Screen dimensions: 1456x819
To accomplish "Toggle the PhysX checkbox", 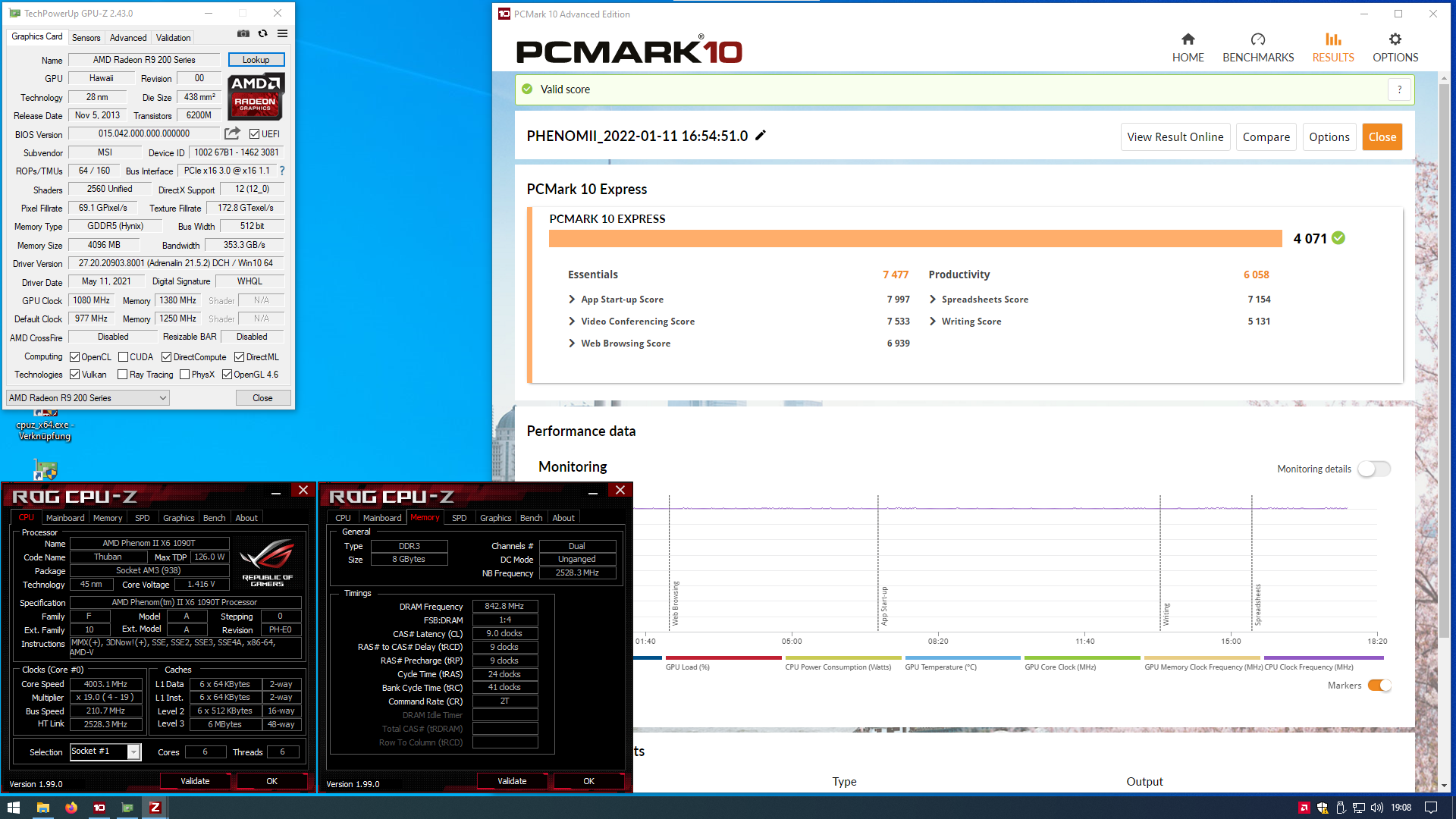I will point(184,375).
